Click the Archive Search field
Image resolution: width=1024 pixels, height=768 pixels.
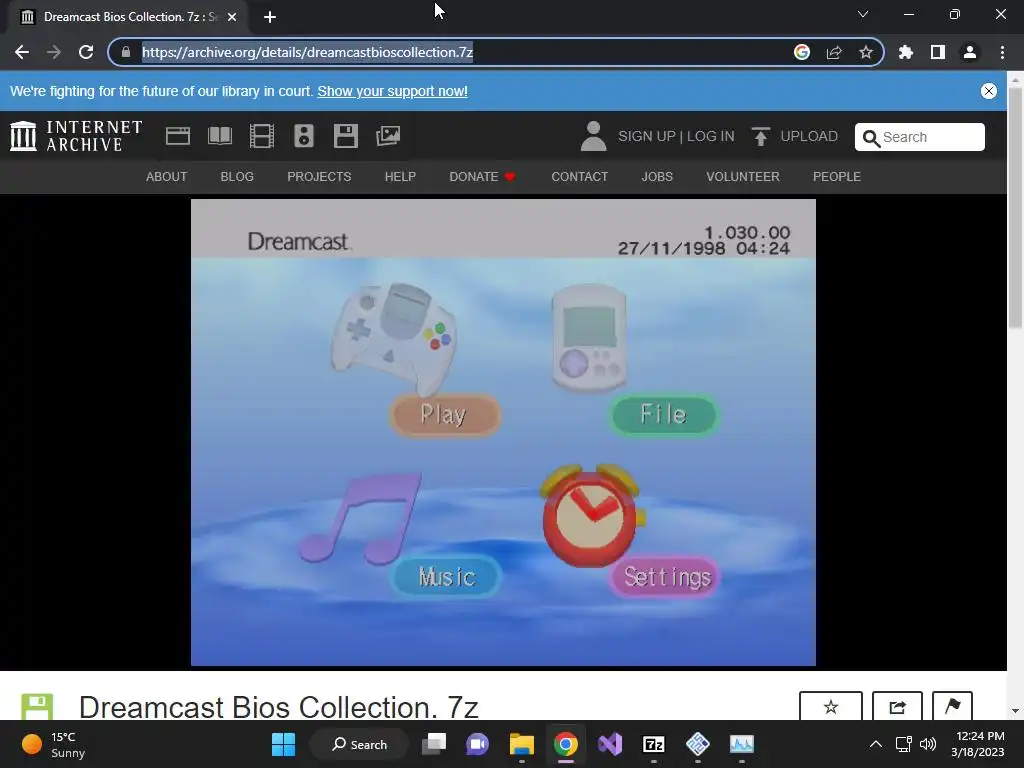[x=920, y=137]
